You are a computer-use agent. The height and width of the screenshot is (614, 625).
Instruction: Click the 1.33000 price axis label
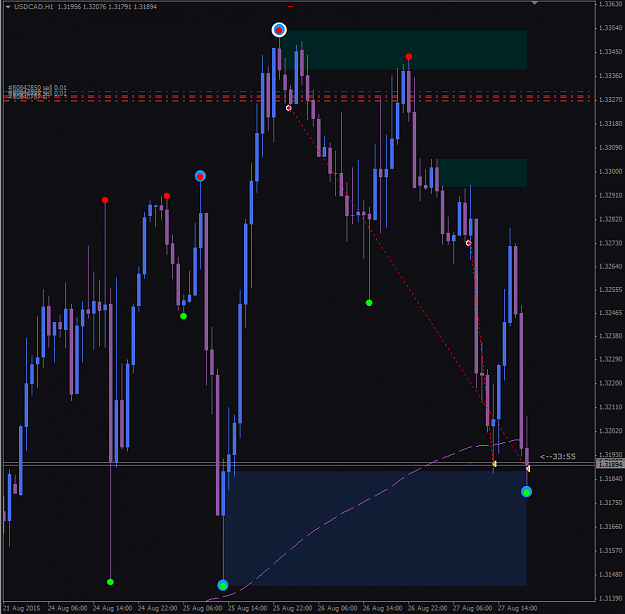610,171
